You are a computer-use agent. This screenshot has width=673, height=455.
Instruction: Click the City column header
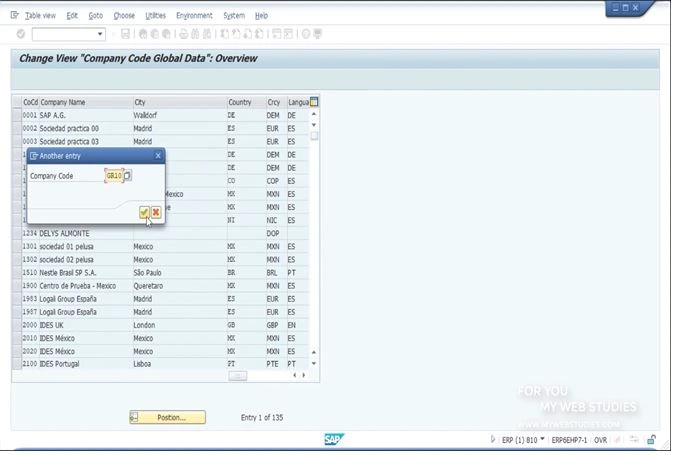(180, 102)
